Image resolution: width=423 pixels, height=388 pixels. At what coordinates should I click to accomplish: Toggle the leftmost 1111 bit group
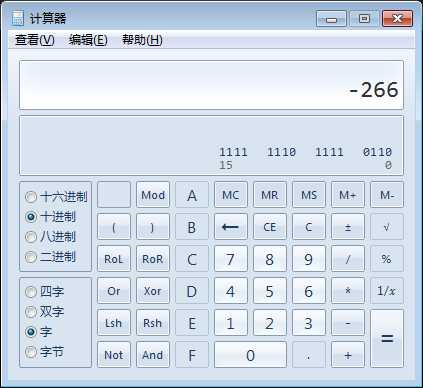tap(233, 152)
